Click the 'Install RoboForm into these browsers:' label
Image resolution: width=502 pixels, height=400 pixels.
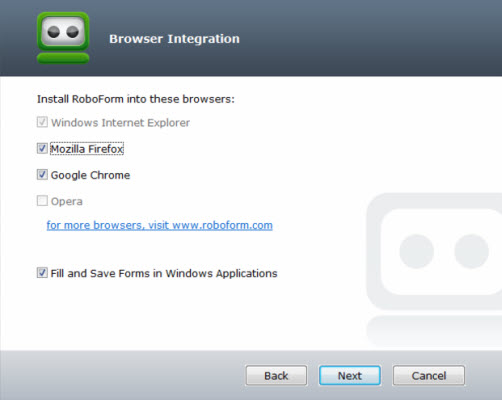point(136,99)
